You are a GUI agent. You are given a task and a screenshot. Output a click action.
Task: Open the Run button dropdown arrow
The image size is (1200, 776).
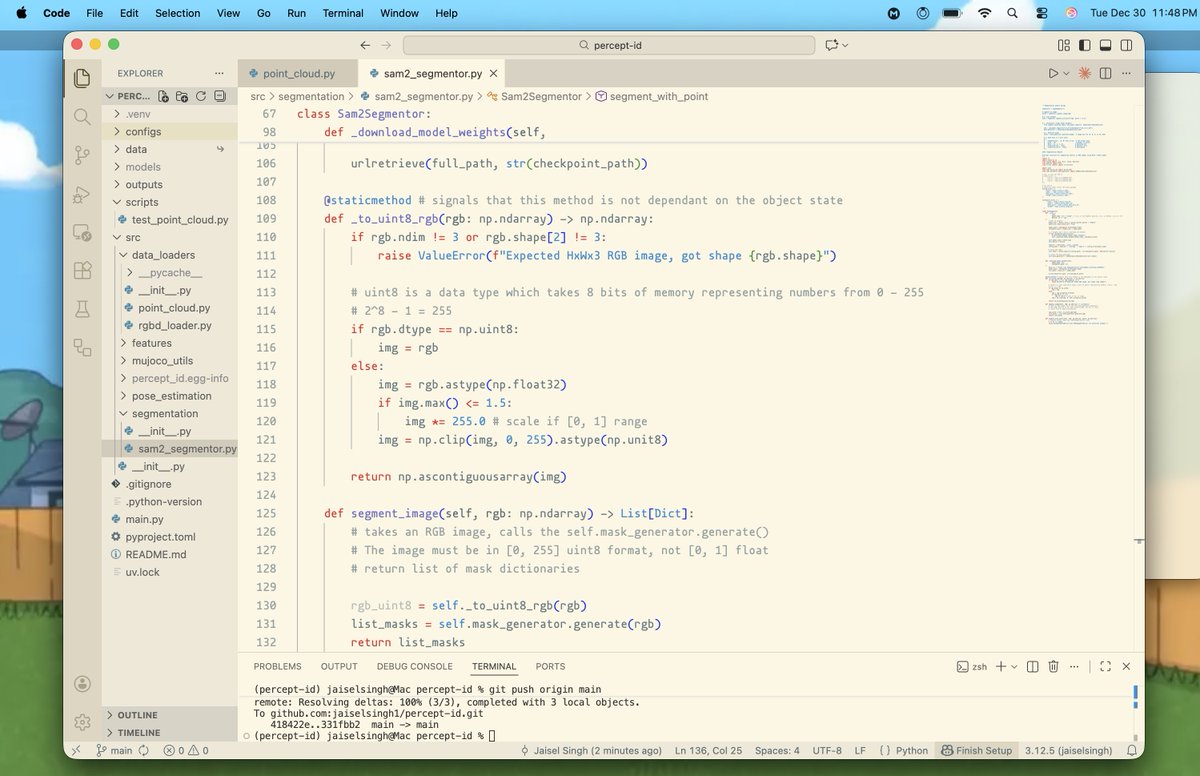pos(1066,73)
